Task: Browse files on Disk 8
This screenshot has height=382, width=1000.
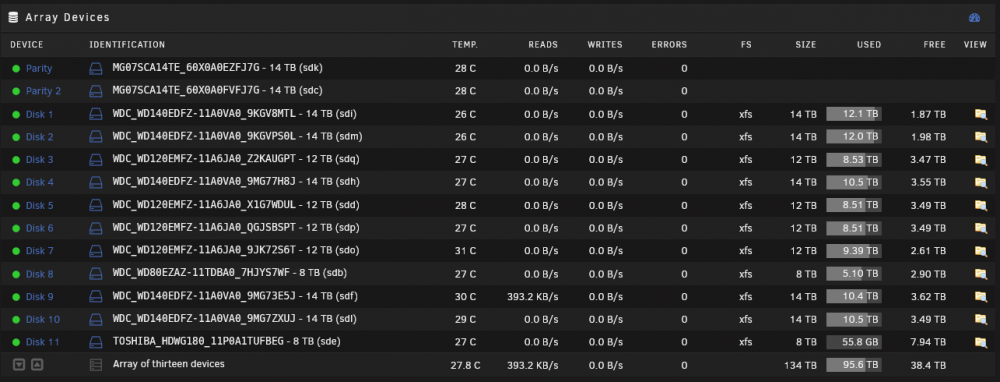Action: point(981,274)
